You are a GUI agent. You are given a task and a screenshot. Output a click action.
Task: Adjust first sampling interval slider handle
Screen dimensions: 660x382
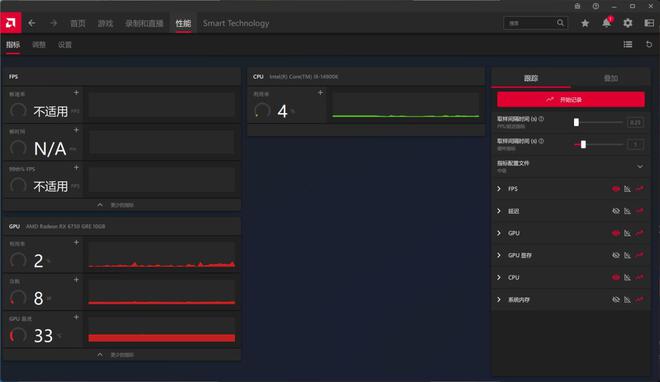tap(576, 122)
